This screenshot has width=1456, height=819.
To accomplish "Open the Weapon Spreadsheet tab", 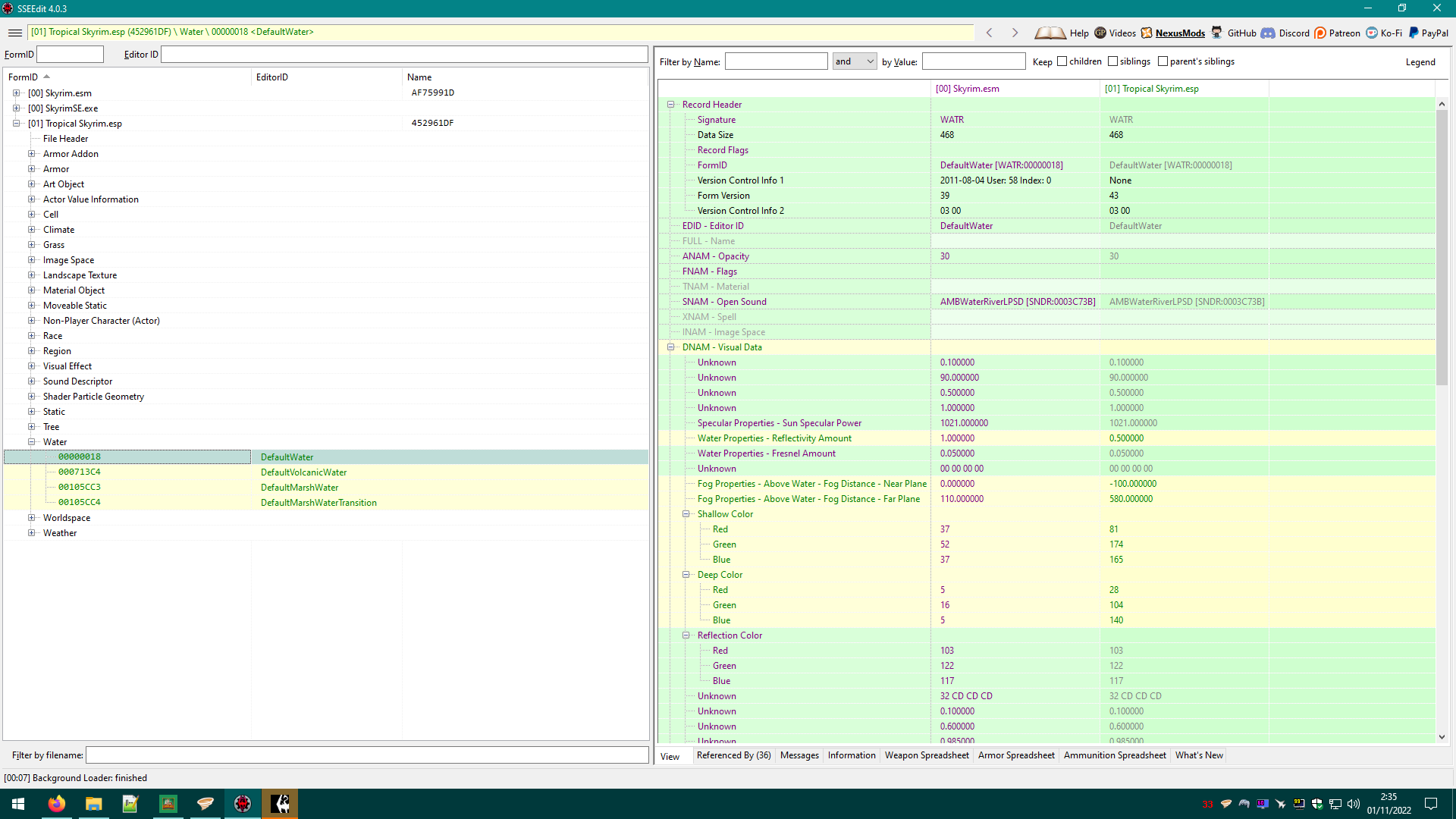I will (x=927, y=755).
